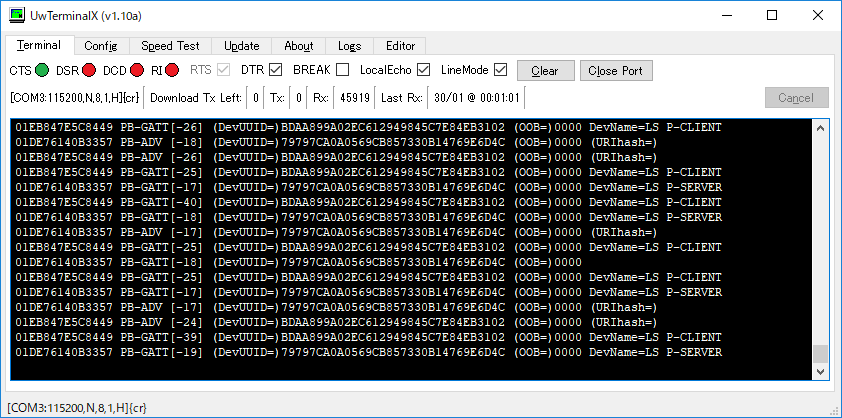This screenshot has height=418, width=842.
Task: Click the terminal scrollbar thumb
Action: (820, 354)
